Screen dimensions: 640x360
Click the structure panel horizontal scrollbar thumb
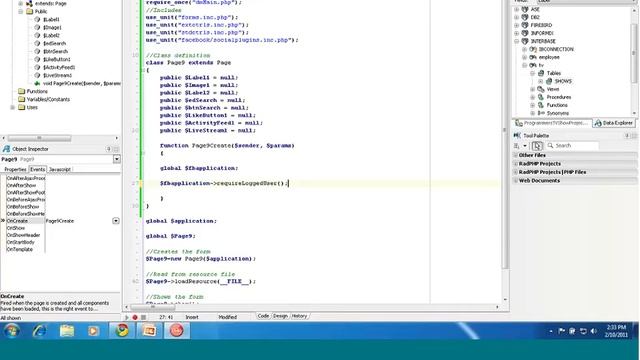pyautogui.click(x=39, y=138)
